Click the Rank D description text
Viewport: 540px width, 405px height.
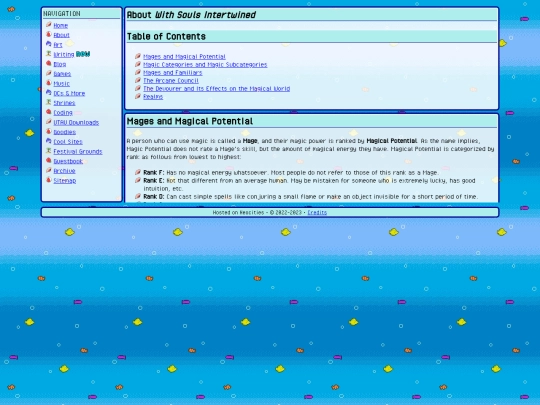322,197
